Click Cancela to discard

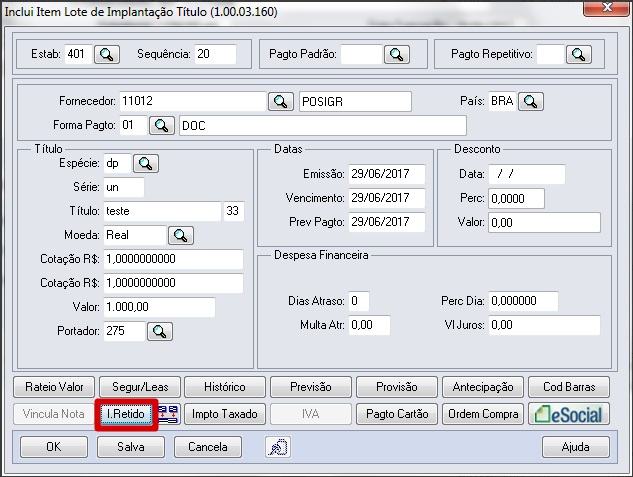point(208,447)
